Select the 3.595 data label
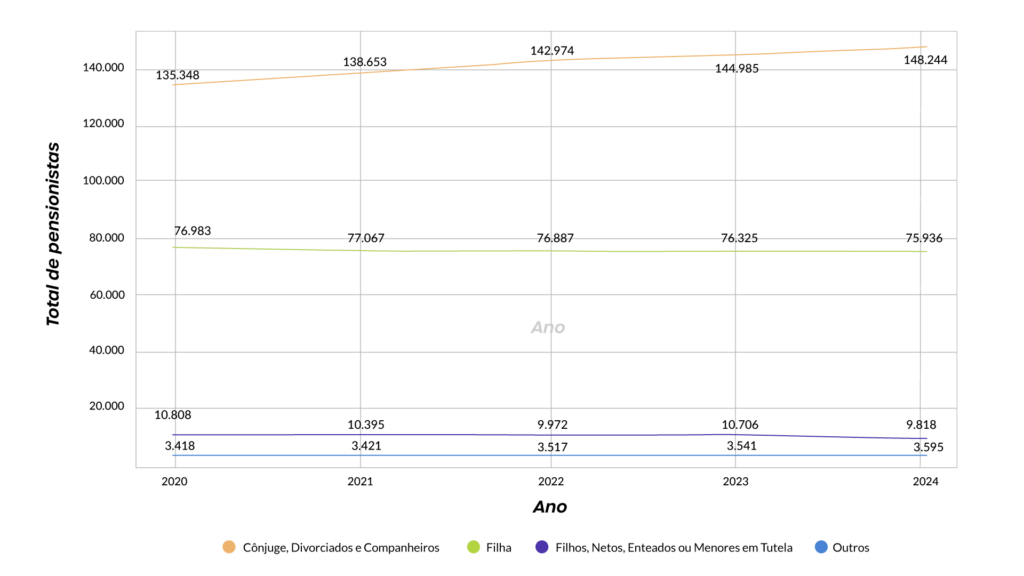The image size is (1024, 576). pyautogui.click(x=928, y=448)
